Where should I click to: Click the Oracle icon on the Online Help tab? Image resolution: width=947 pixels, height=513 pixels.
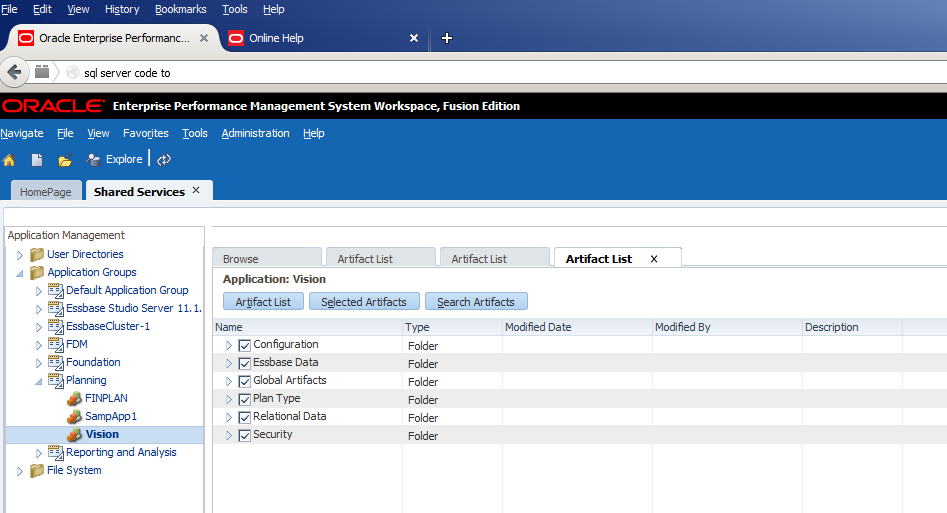[x=236, y=38]
